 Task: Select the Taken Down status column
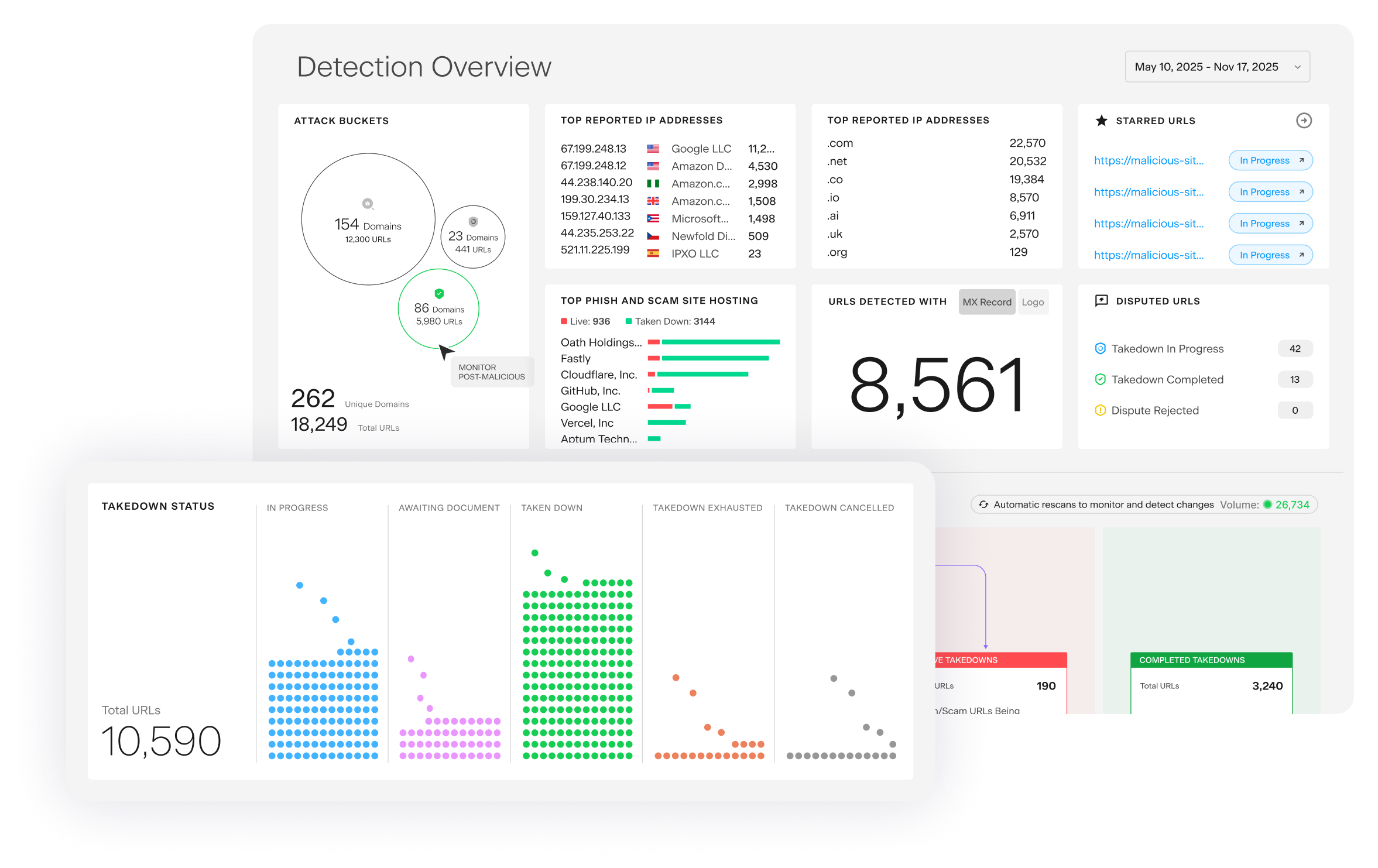(551, 508)
